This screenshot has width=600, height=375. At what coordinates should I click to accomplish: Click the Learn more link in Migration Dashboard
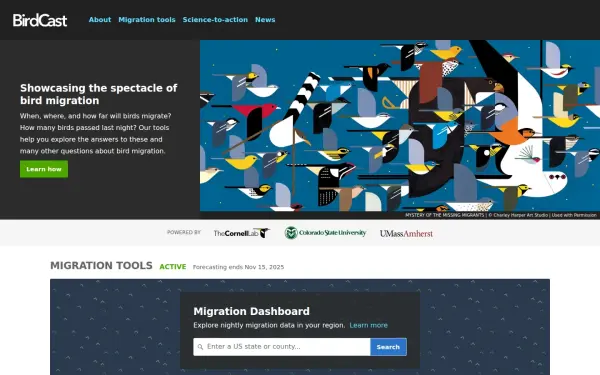pos(368,325)
